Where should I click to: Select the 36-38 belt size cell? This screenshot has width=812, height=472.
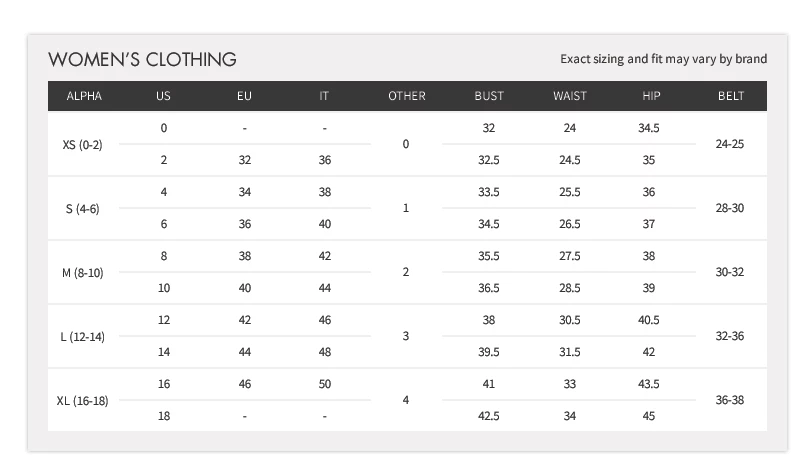pos(730,400)
